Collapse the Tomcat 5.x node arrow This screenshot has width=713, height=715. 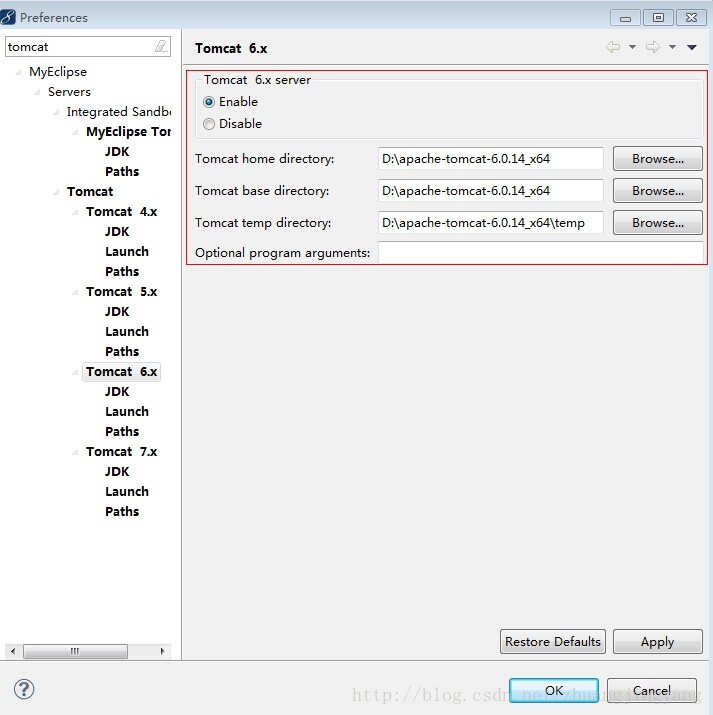tap(75, 292)
